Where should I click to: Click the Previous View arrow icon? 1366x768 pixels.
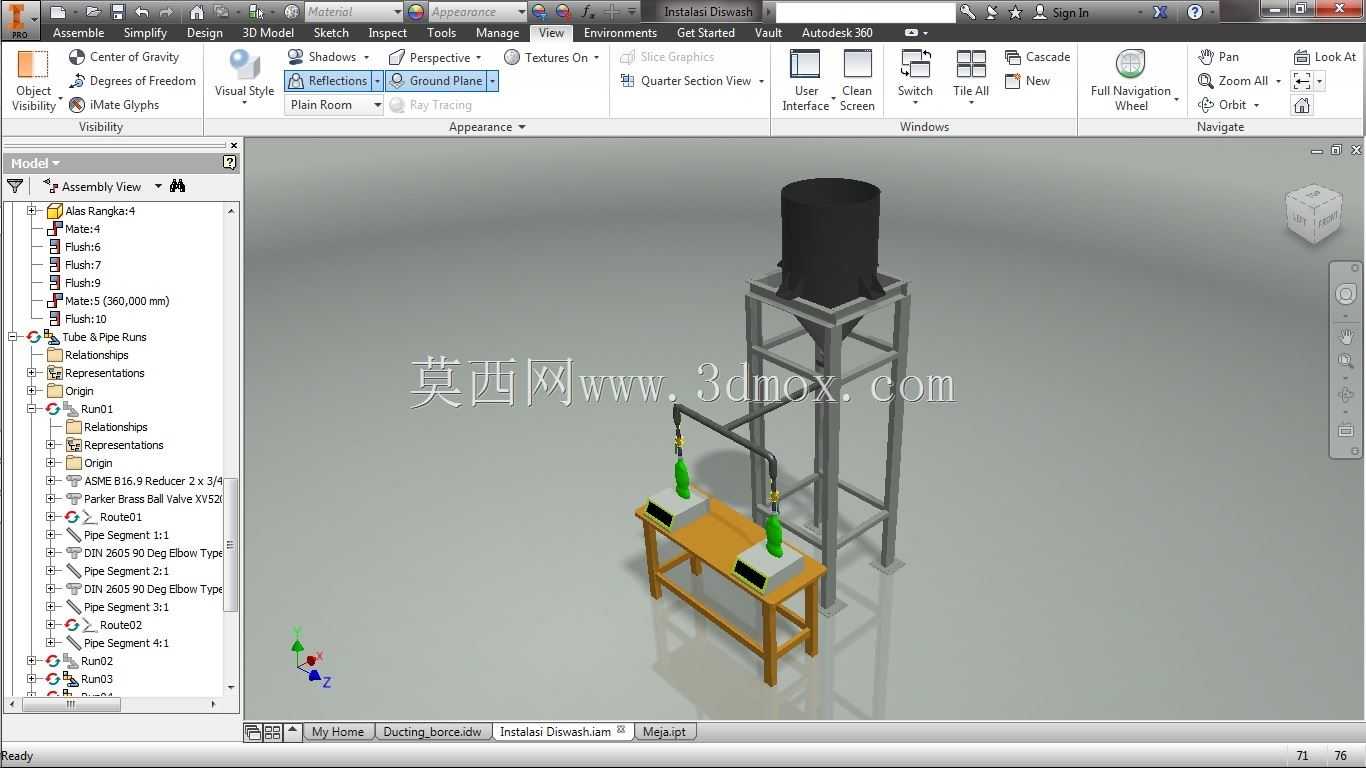click(x=1302, y=81)
